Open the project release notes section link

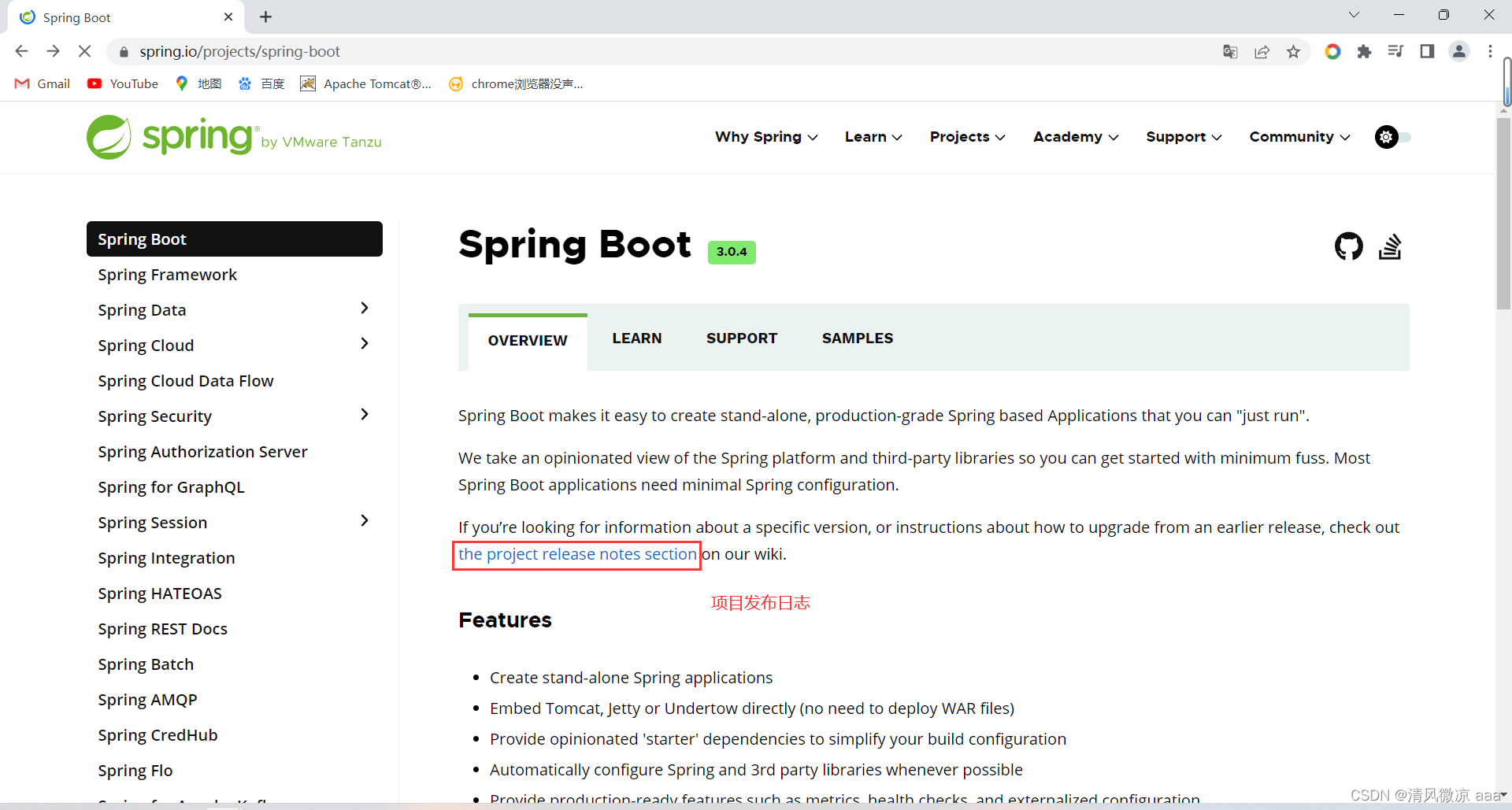pyautogui.click(x=577, y=554)
